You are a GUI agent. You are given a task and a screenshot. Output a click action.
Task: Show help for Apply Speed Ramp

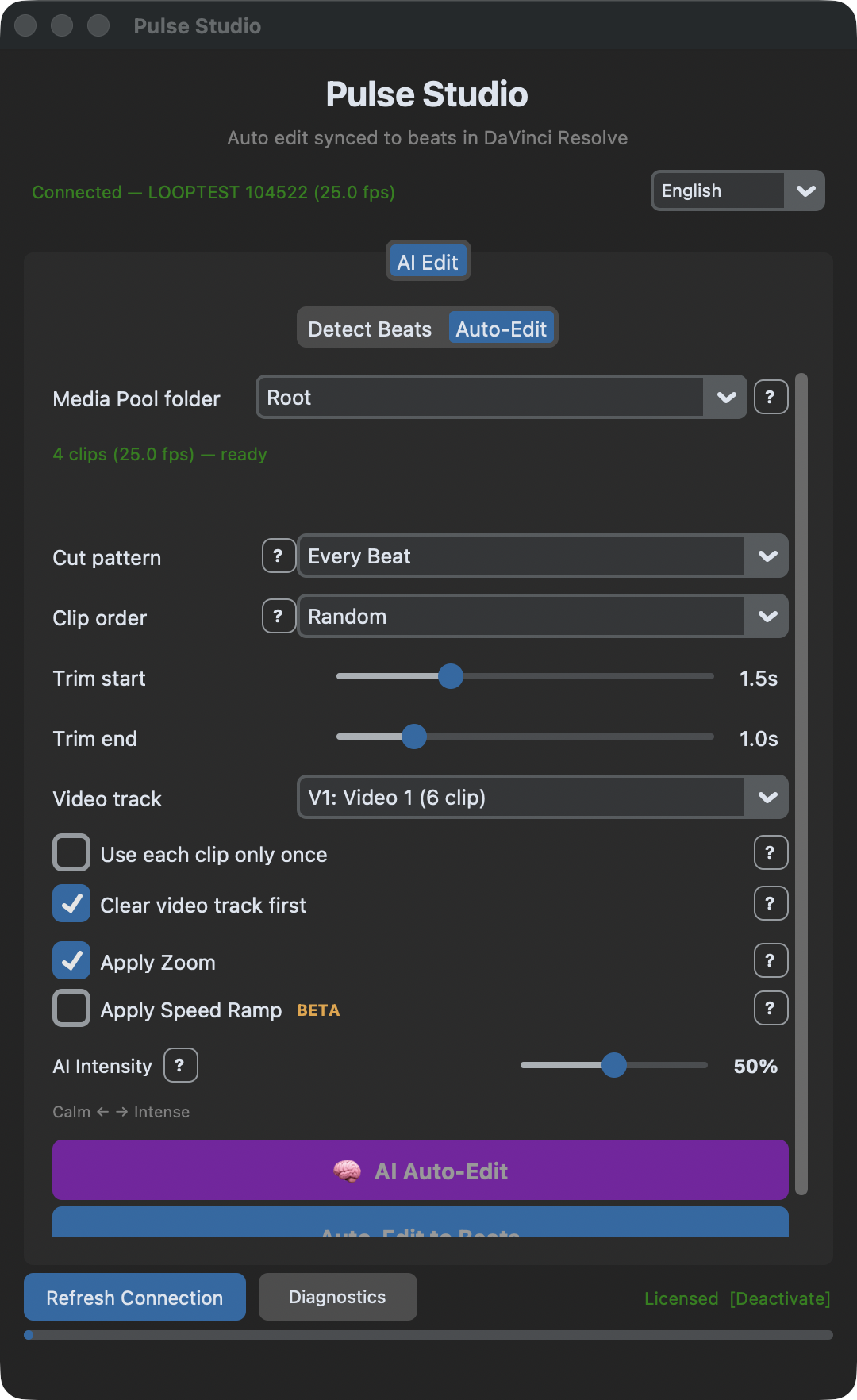click(x=771, y=1008)
